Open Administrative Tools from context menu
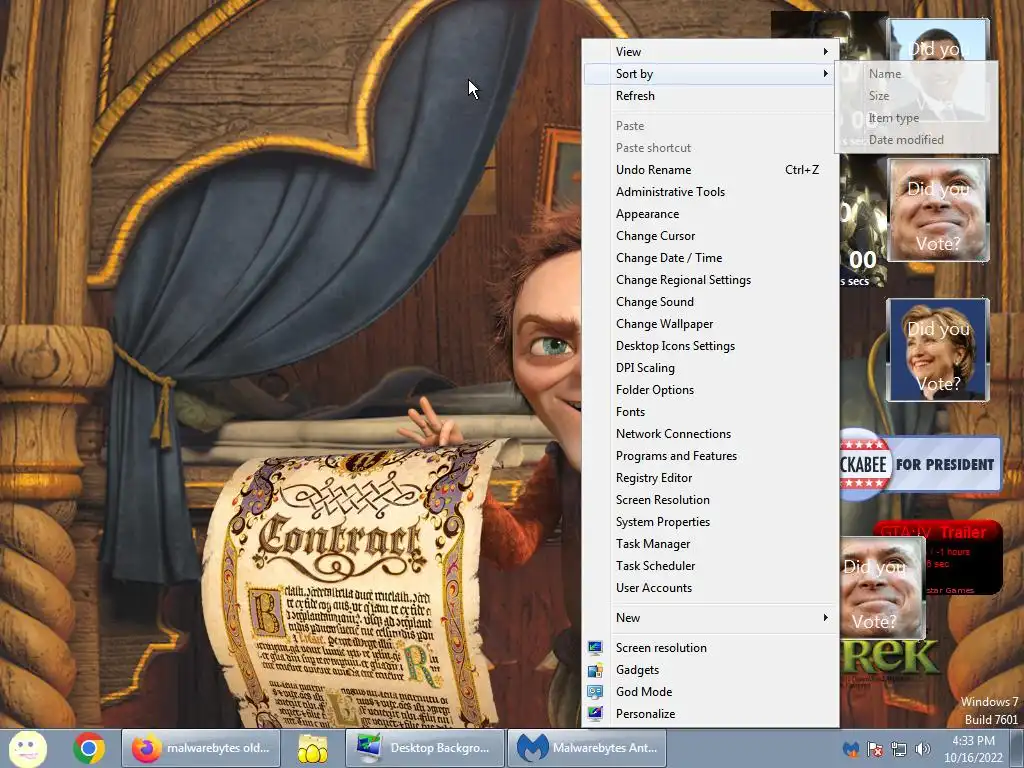This screenshot has height=768, width=1024. 710,192
